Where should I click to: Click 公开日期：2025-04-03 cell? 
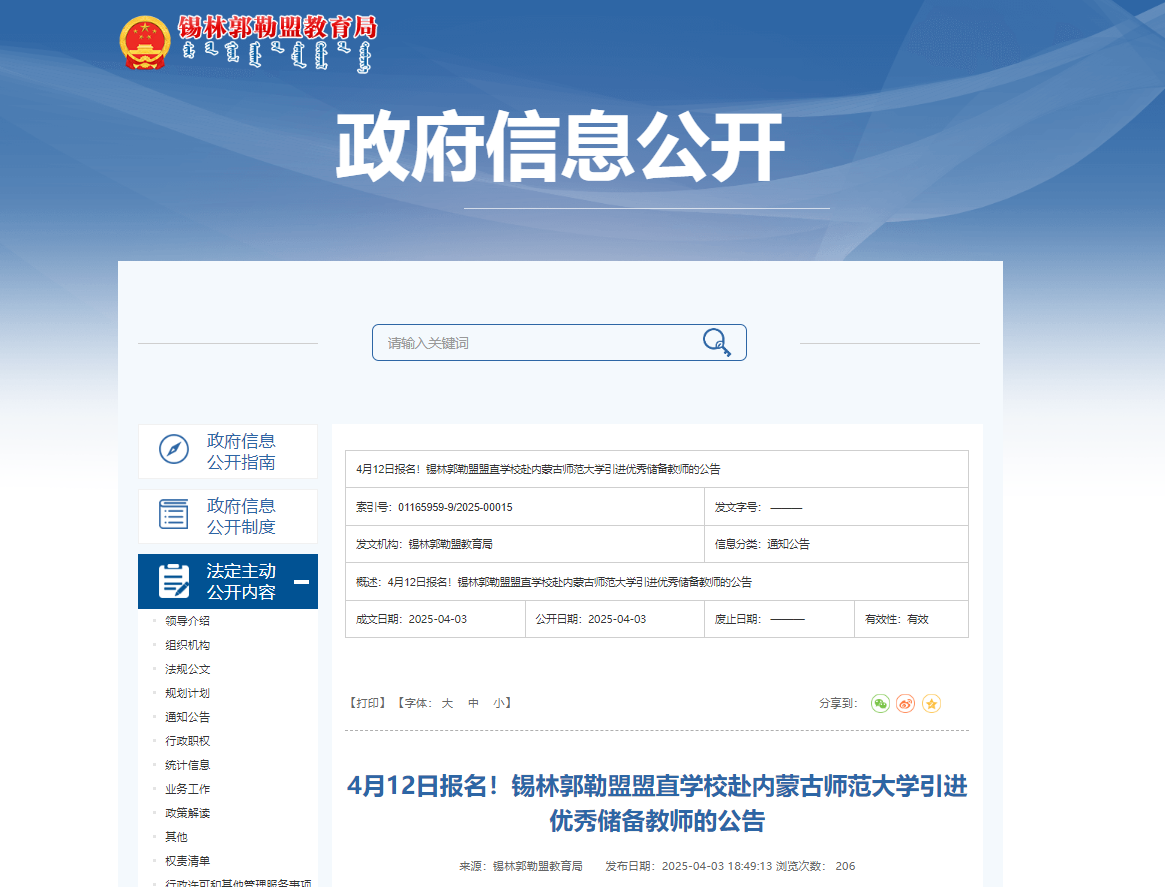tap(614, 620)
